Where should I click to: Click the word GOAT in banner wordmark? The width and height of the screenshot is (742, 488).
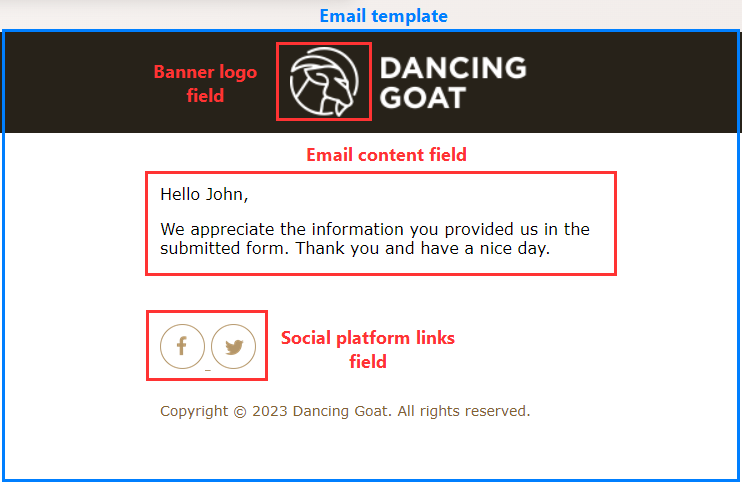[422, 97]
